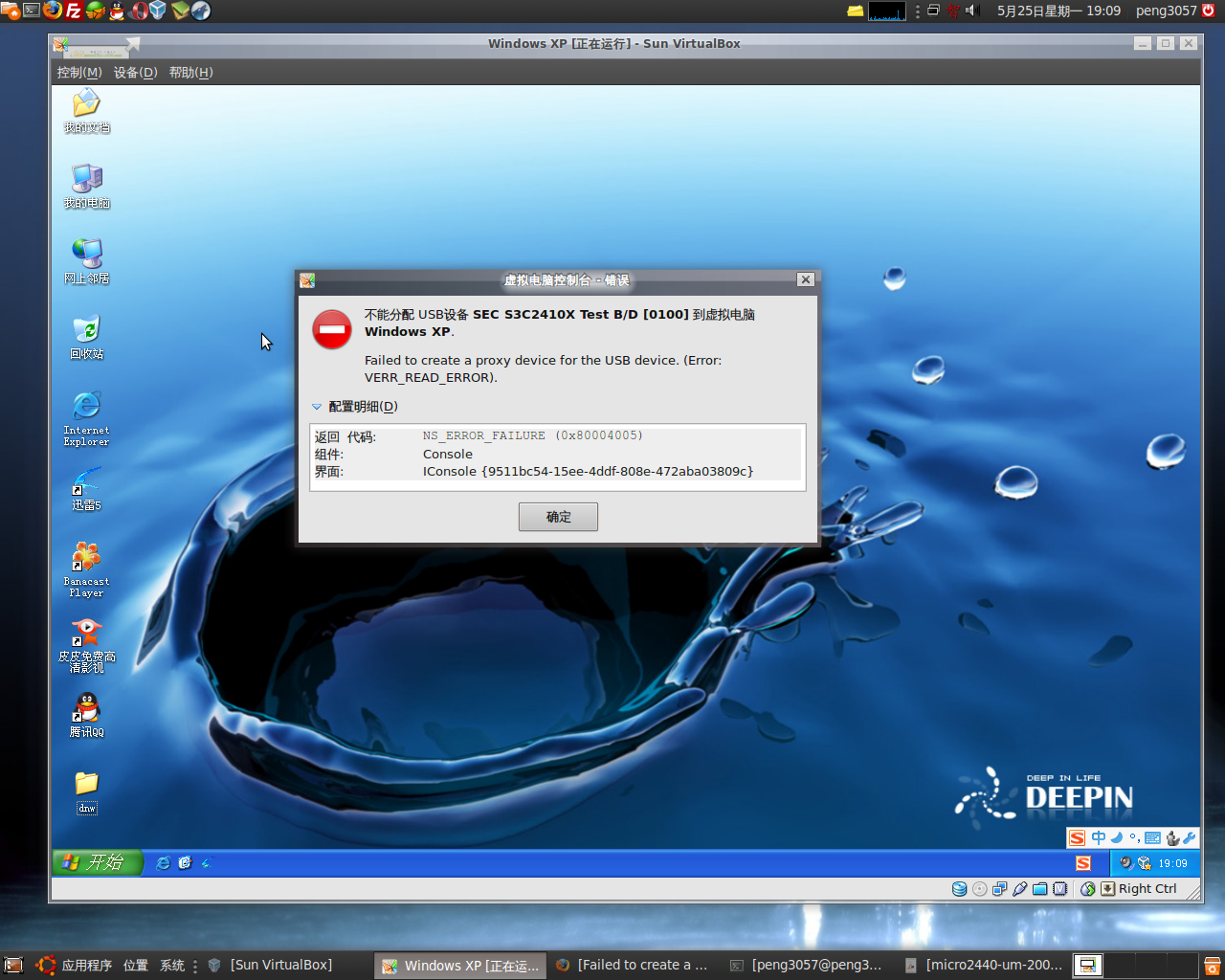Select the 皮皮免费高清影视 shortcut
This screenshot has width=1225, height=980.
pyautogui.click(x=86, y=645)
